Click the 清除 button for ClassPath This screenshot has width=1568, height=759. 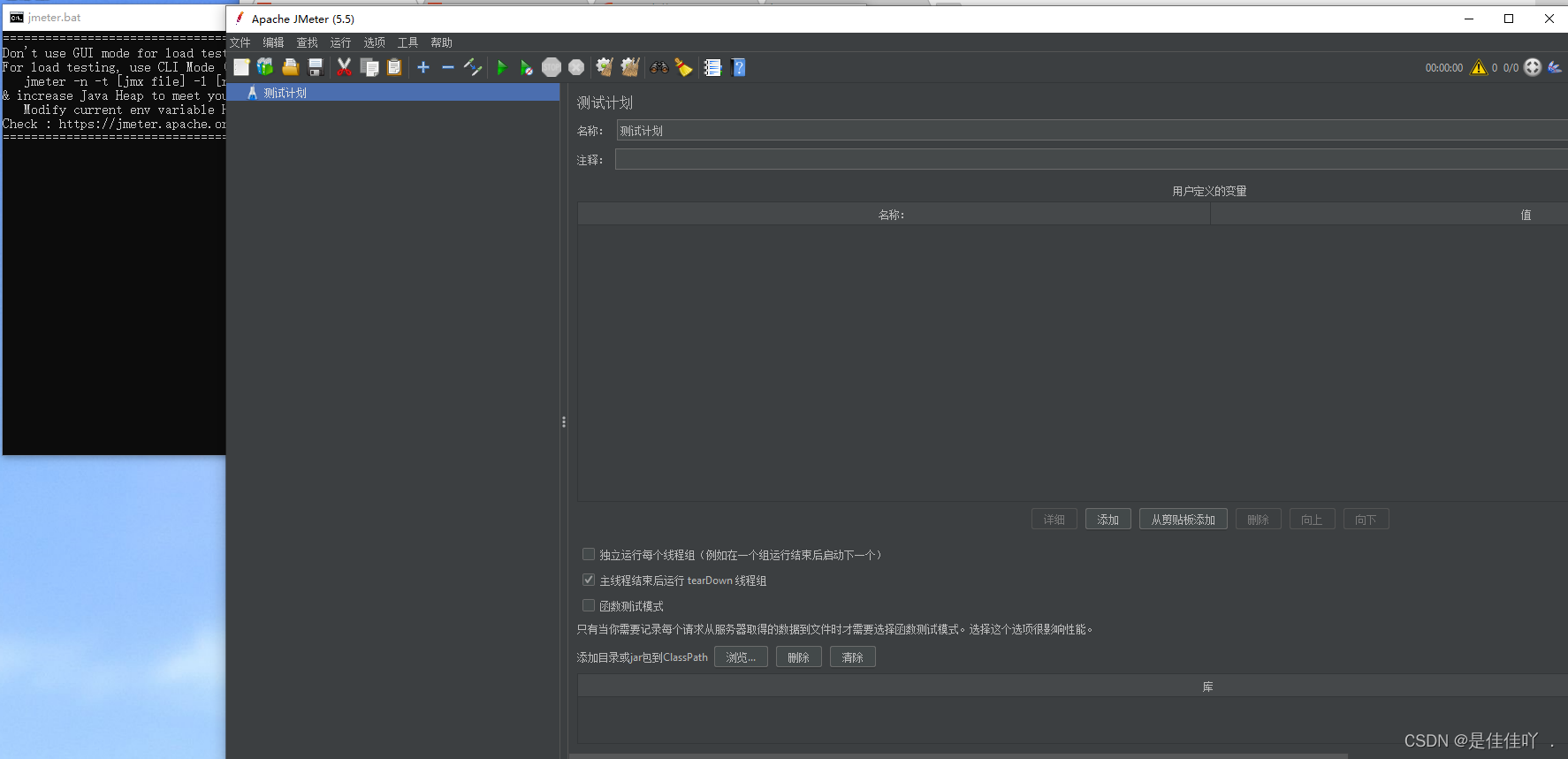[853, 657]
